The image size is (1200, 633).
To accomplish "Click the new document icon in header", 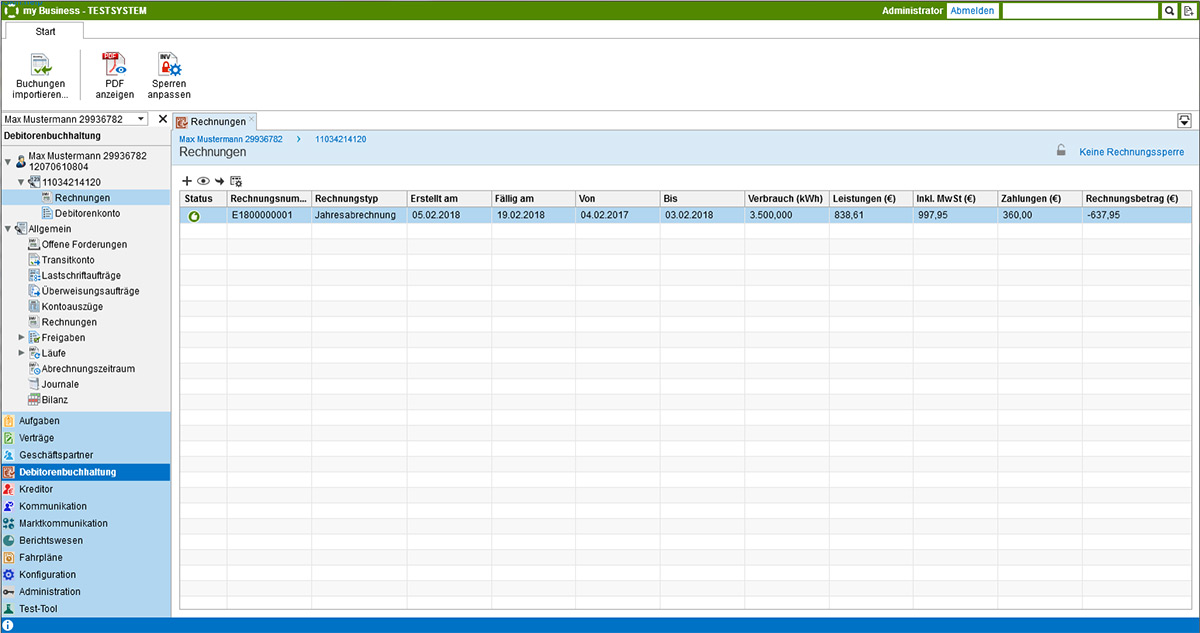I will point(1187,10).
